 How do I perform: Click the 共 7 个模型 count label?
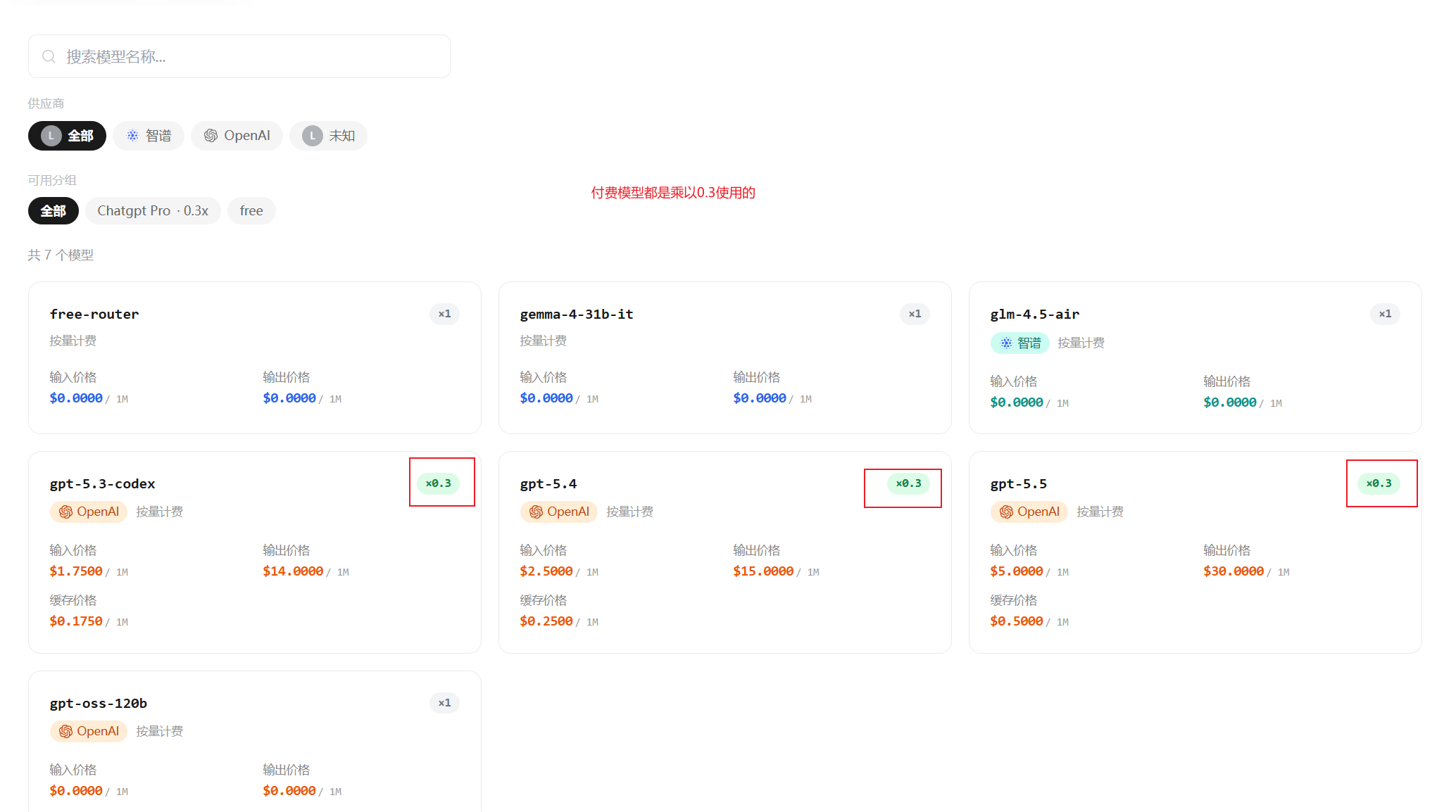61,255
